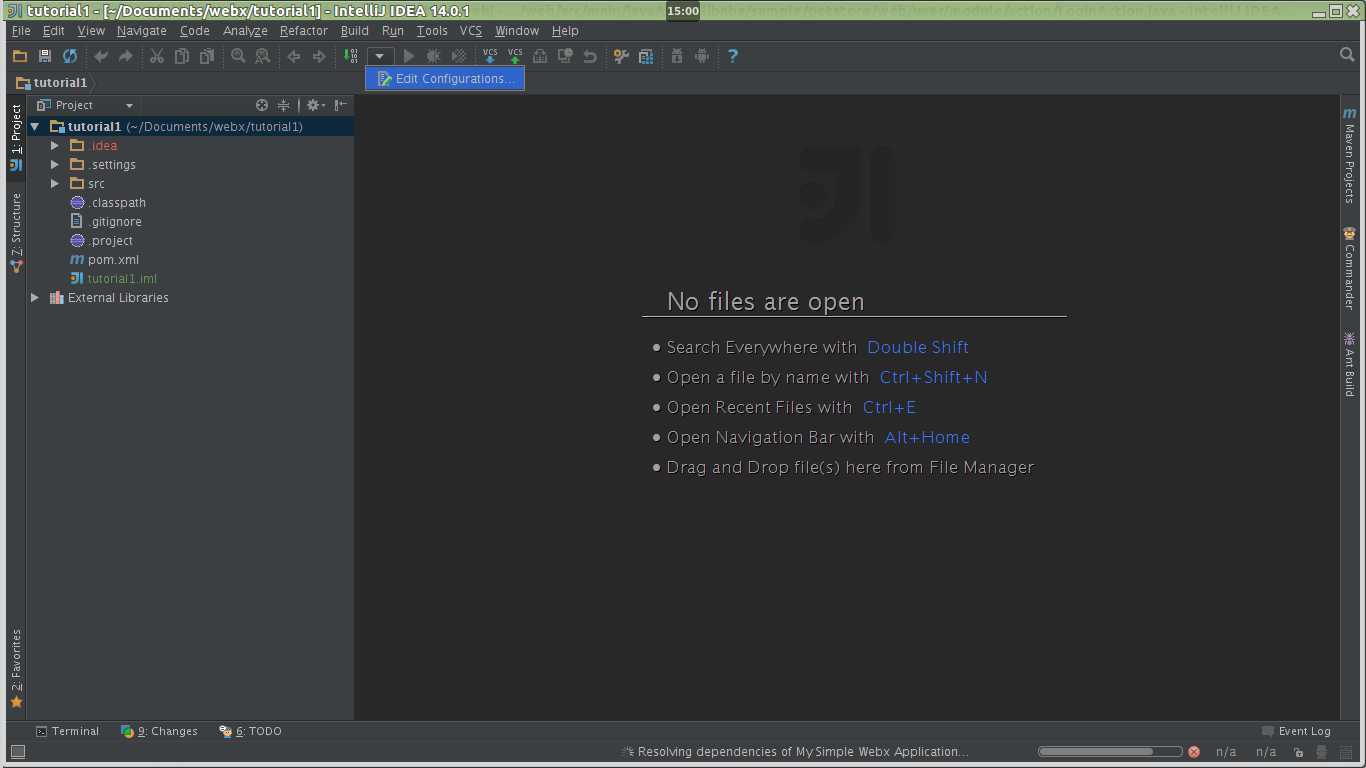1366x768 pixels.
Task: Click the Help question mark icon
Action: pos(733,57)
